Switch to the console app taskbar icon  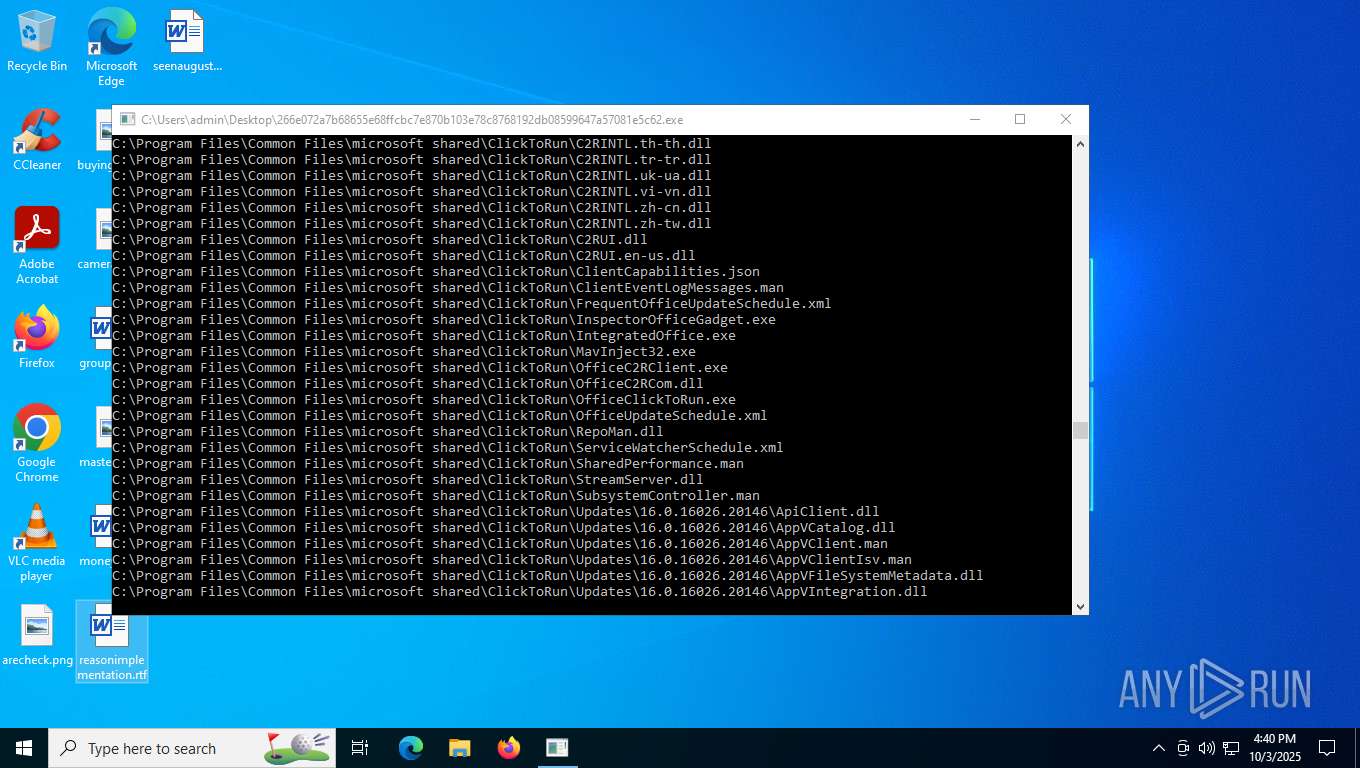[x=557, y=748]
